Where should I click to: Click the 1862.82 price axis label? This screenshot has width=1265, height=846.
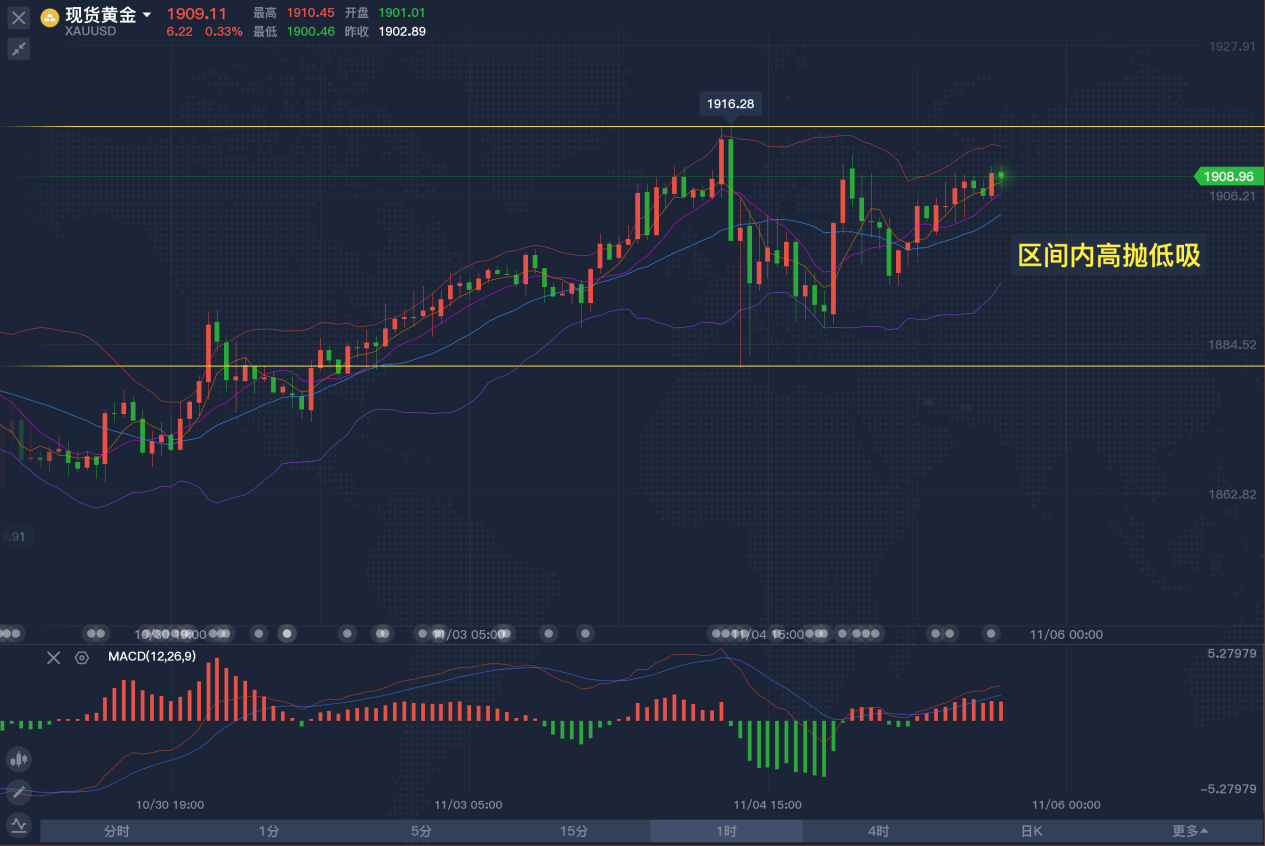click(1231, 494)
